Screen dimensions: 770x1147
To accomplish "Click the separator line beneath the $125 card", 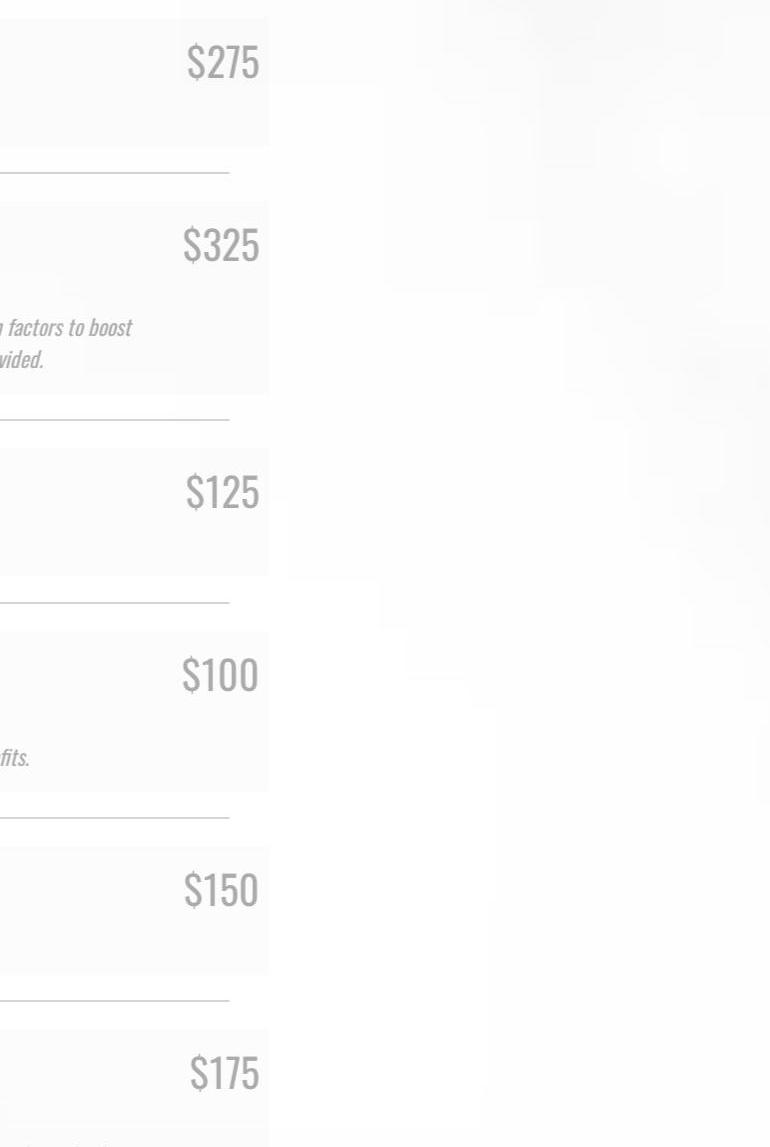I will pyautogui.click(x=114, y=603).
